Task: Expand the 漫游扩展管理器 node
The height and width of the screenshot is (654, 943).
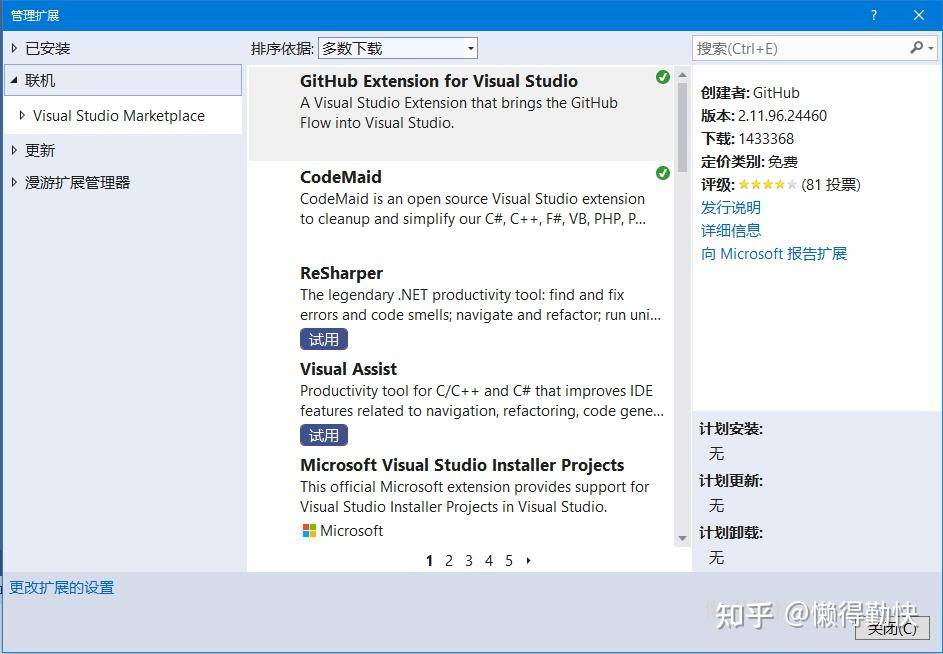Action: 14,182
